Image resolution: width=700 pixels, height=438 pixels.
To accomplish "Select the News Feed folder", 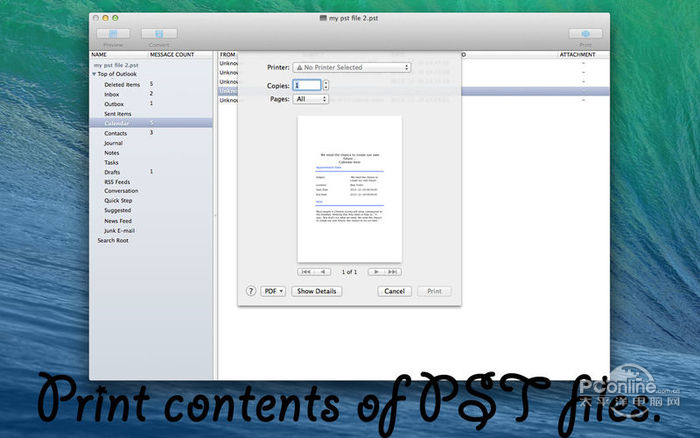I will click(118, 221).
